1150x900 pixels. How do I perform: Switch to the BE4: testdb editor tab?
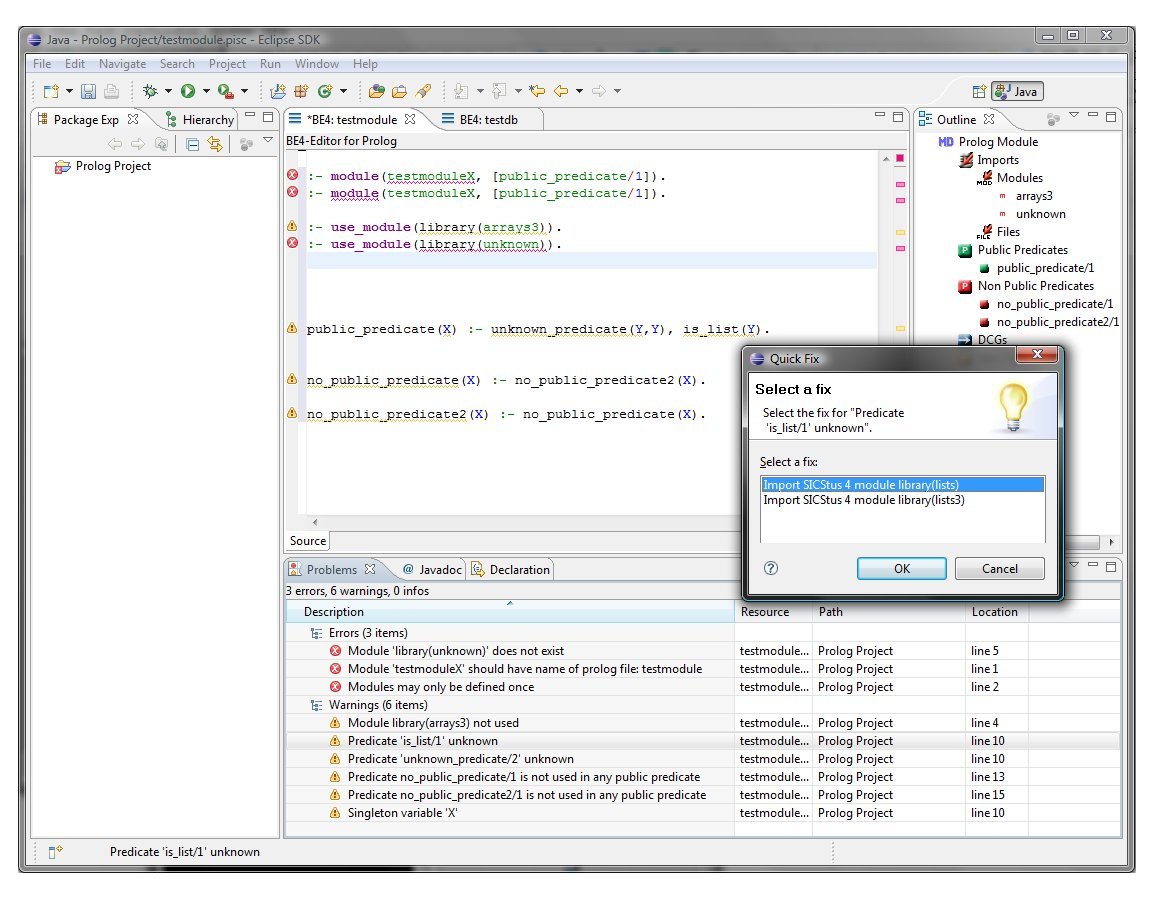pyautogui.click(x=487, y=119)
